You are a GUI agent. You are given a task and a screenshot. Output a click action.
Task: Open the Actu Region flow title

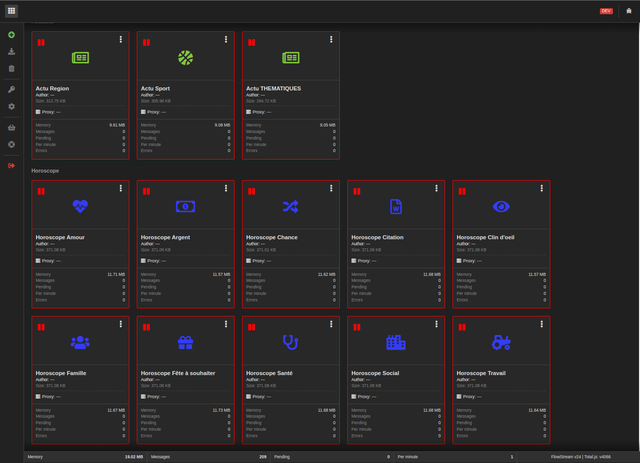pos(52,88)
